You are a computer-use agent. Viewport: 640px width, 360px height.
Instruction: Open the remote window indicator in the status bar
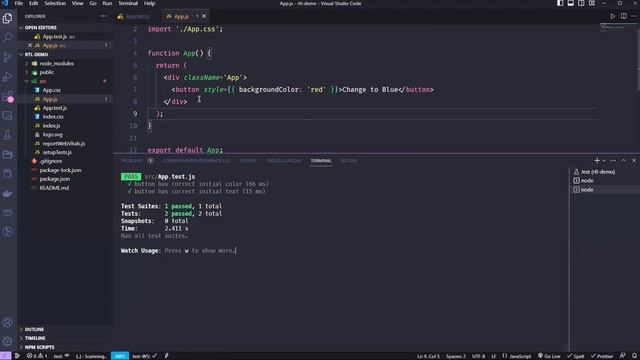pos(5,356)
